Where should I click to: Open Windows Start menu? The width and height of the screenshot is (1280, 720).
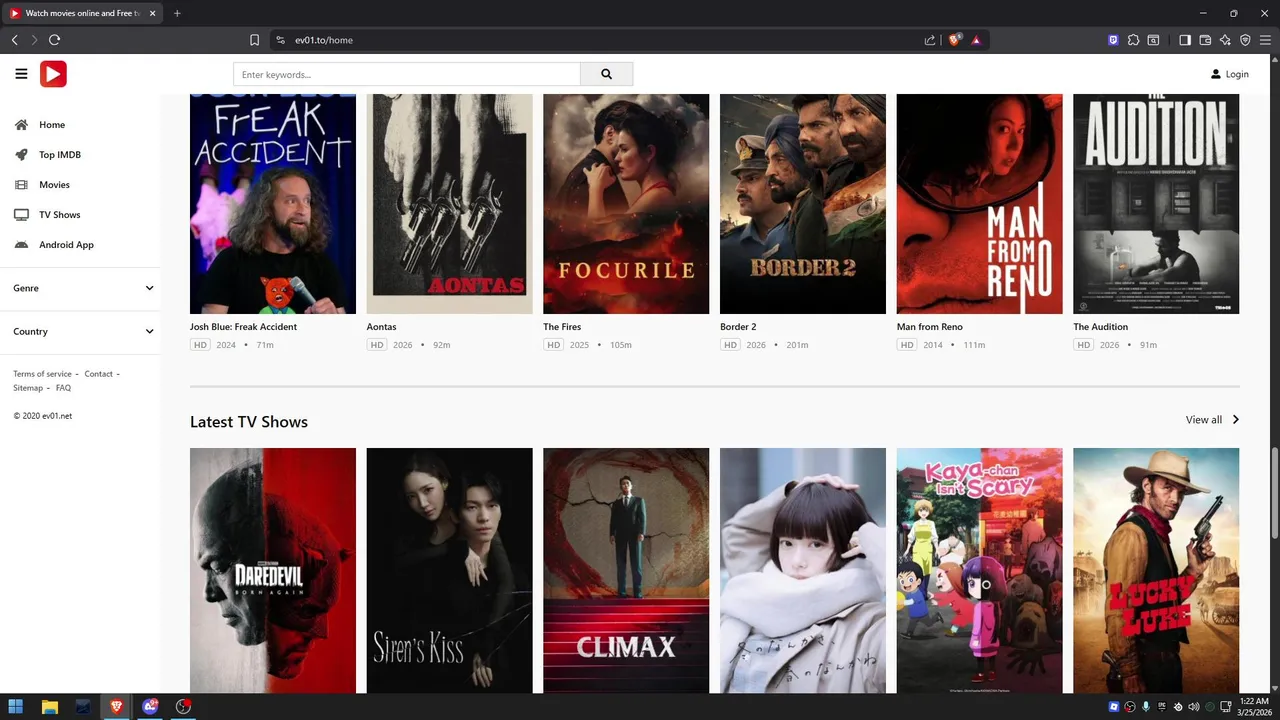[16, 706]
